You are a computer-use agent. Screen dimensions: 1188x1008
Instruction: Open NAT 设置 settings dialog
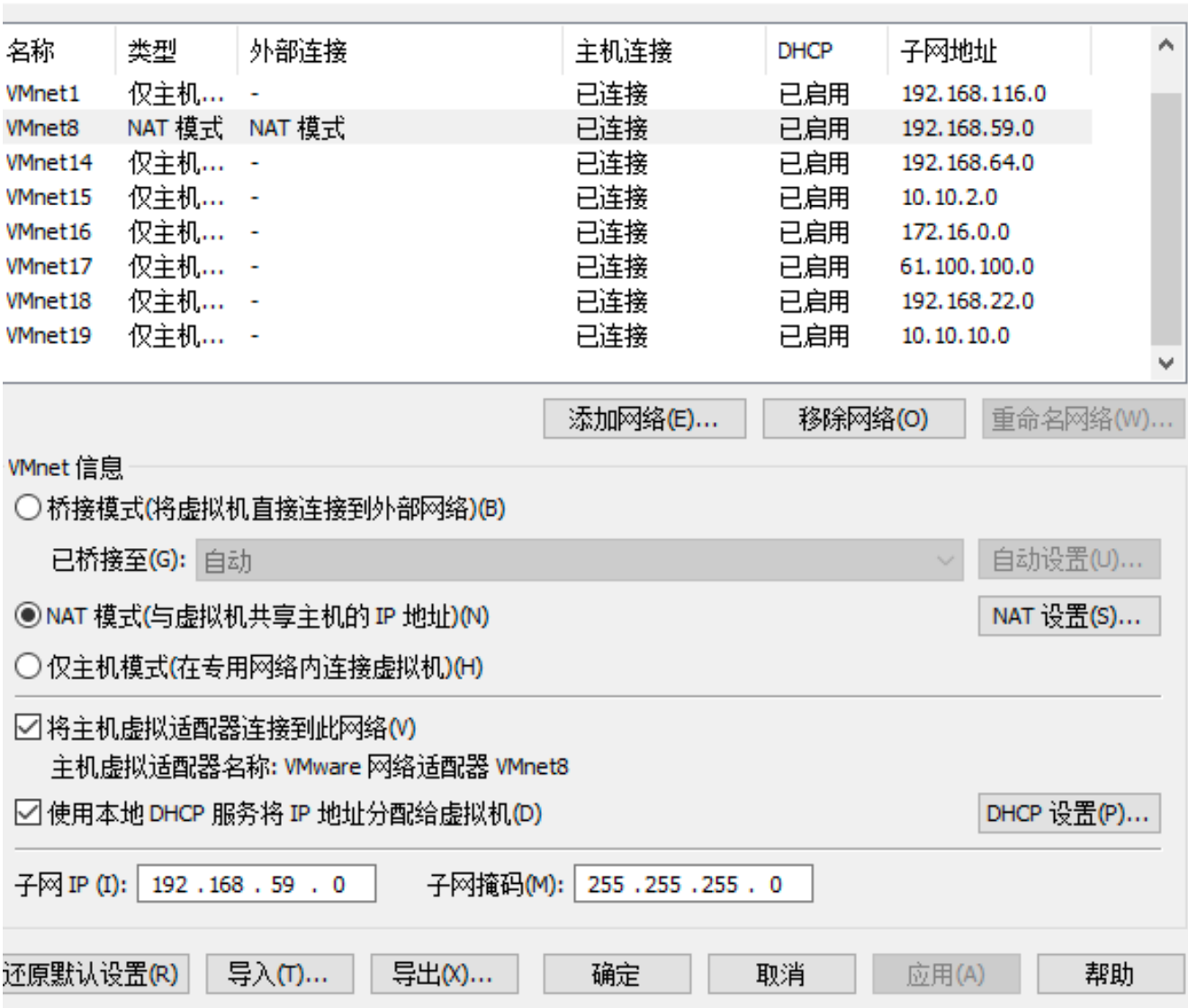click(x=1068, y=616)
